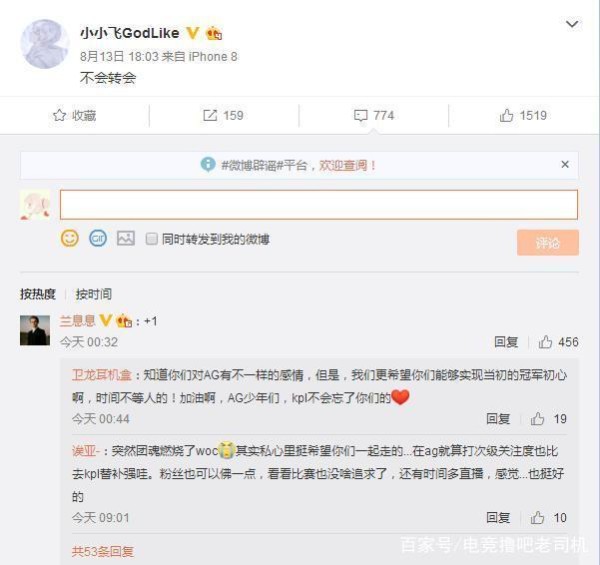
Task: Click the orange 评论 submit button
Action: [548, 243]
